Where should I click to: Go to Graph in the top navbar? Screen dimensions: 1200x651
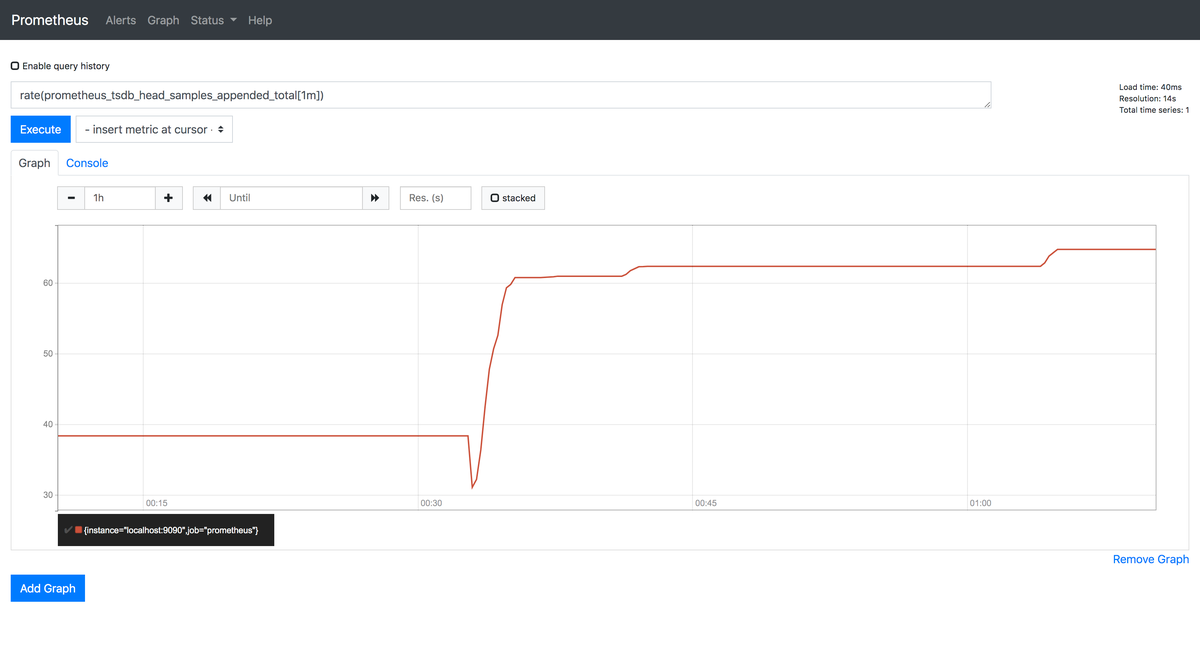(163, 20)
